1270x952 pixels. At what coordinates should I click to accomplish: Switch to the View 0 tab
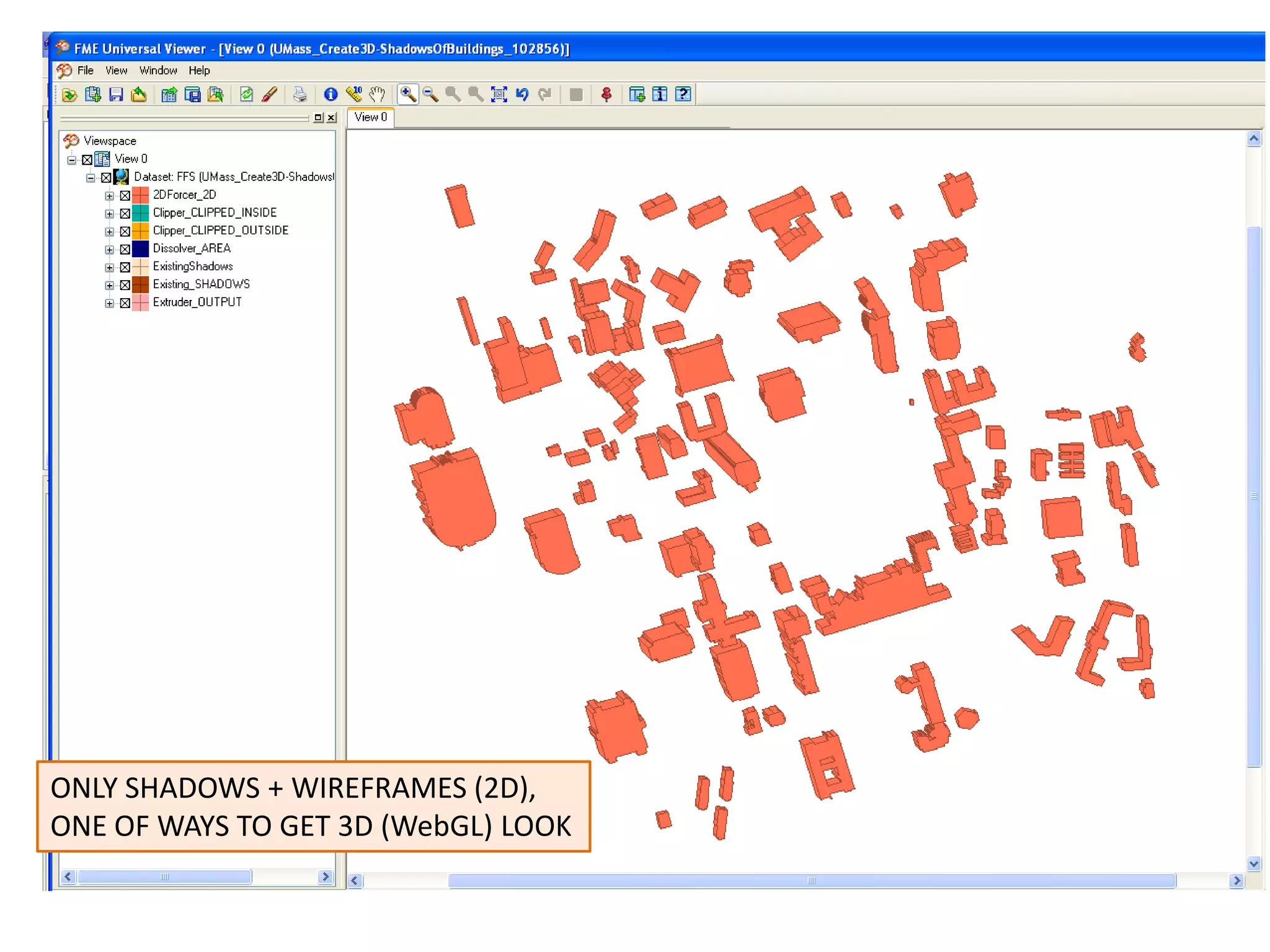pyautogui.click(x=371, y=117)
